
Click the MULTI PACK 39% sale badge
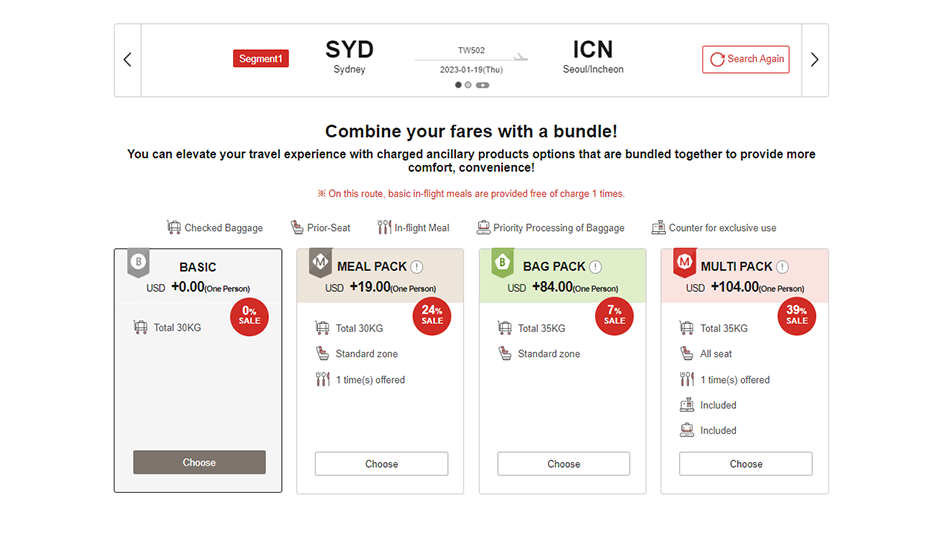pos(797,315)
